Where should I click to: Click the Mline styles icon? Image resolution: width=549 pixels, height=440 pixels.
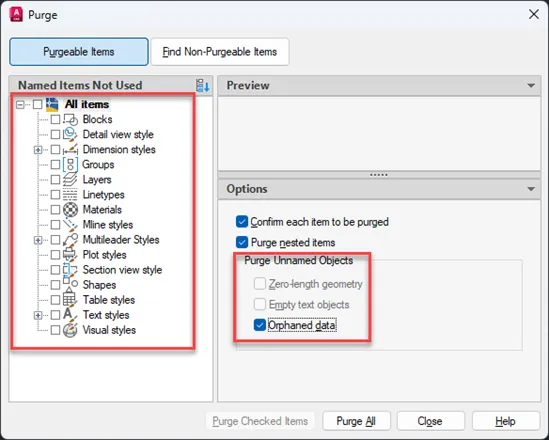pos(70,225)
